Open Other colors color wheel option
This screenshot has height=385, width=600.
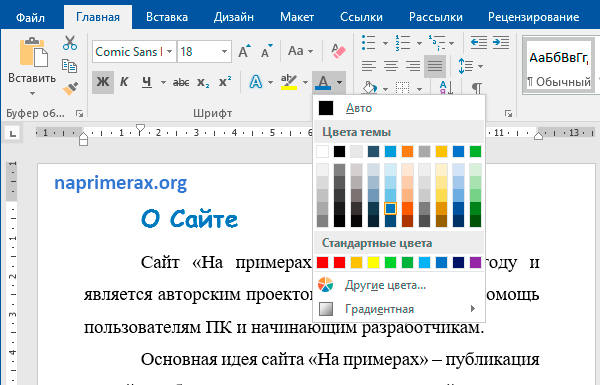[399, 285]
